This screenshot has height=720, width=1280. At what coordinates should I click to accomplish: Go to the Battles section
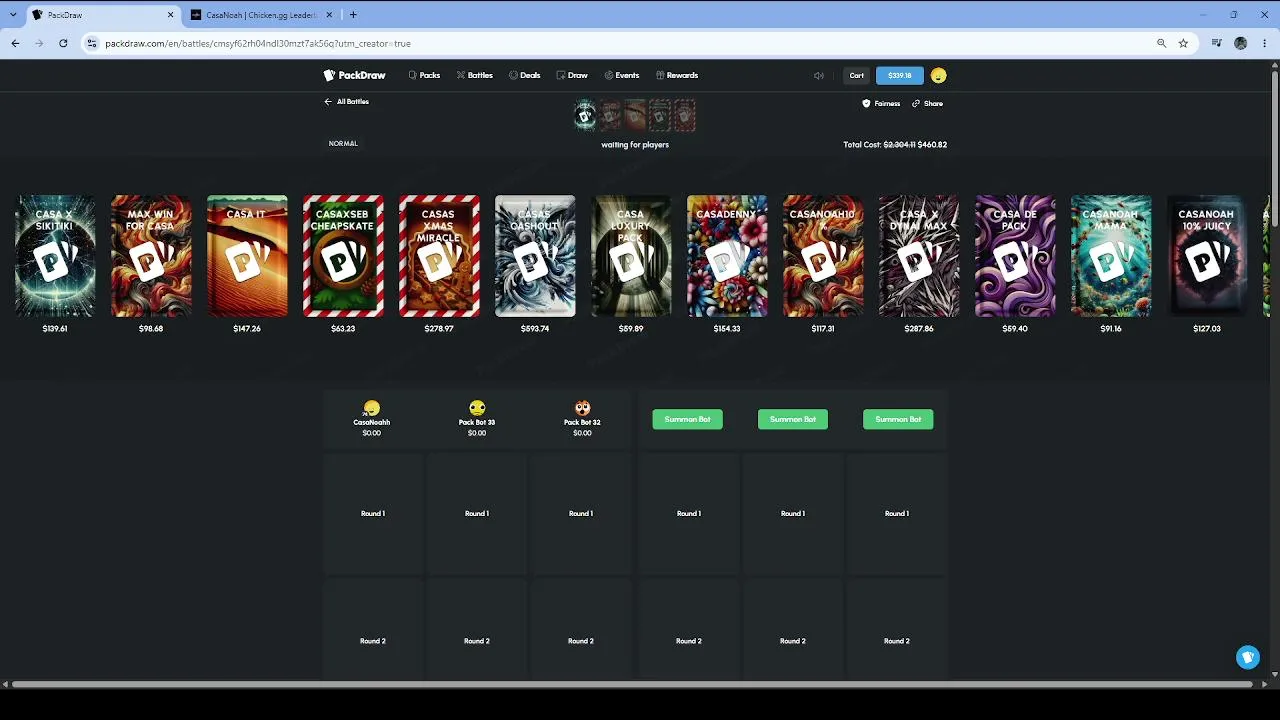(475, 75)
